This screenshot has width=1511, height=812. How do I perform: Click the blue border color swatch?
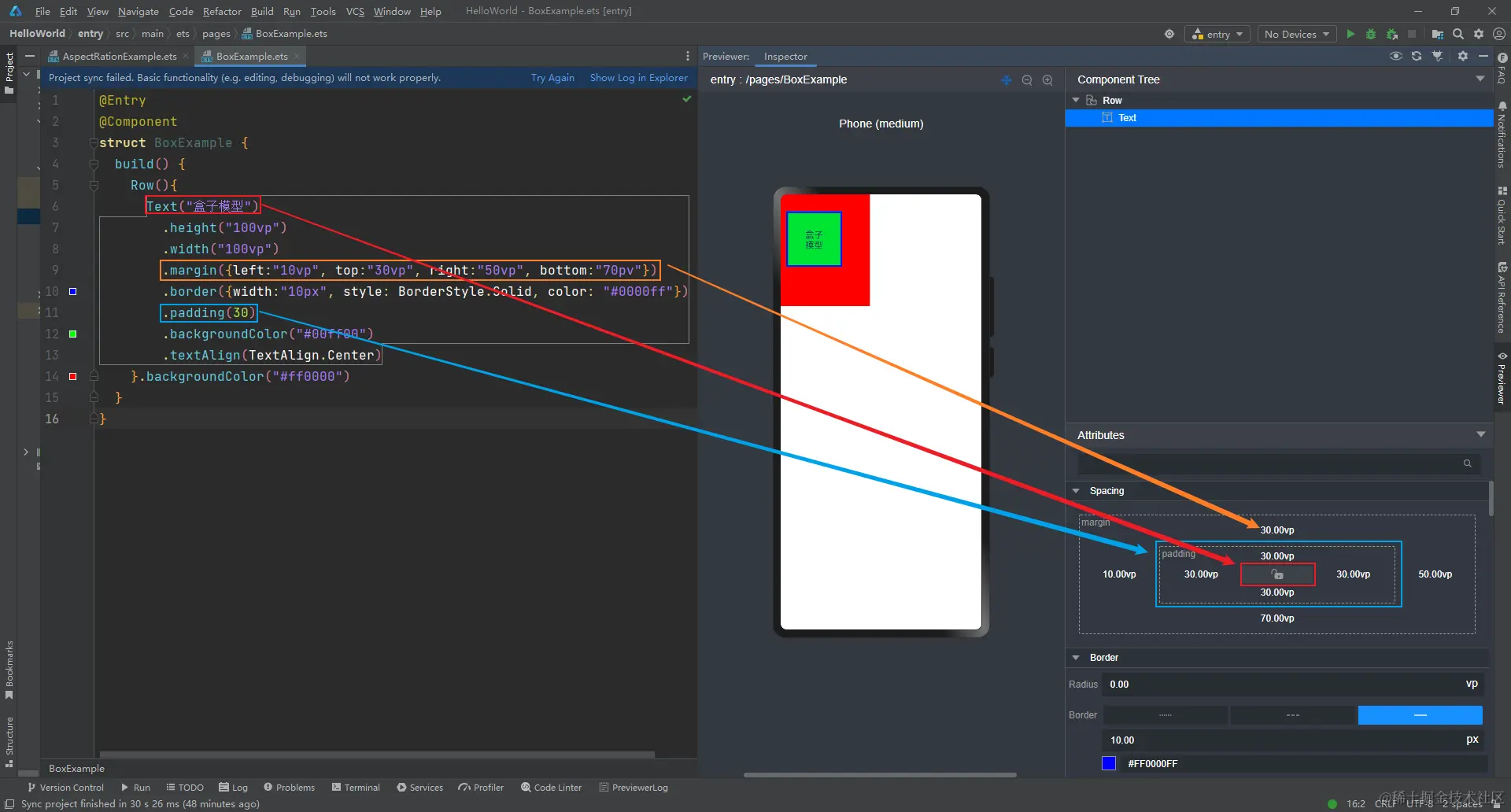coord(1109,763)
